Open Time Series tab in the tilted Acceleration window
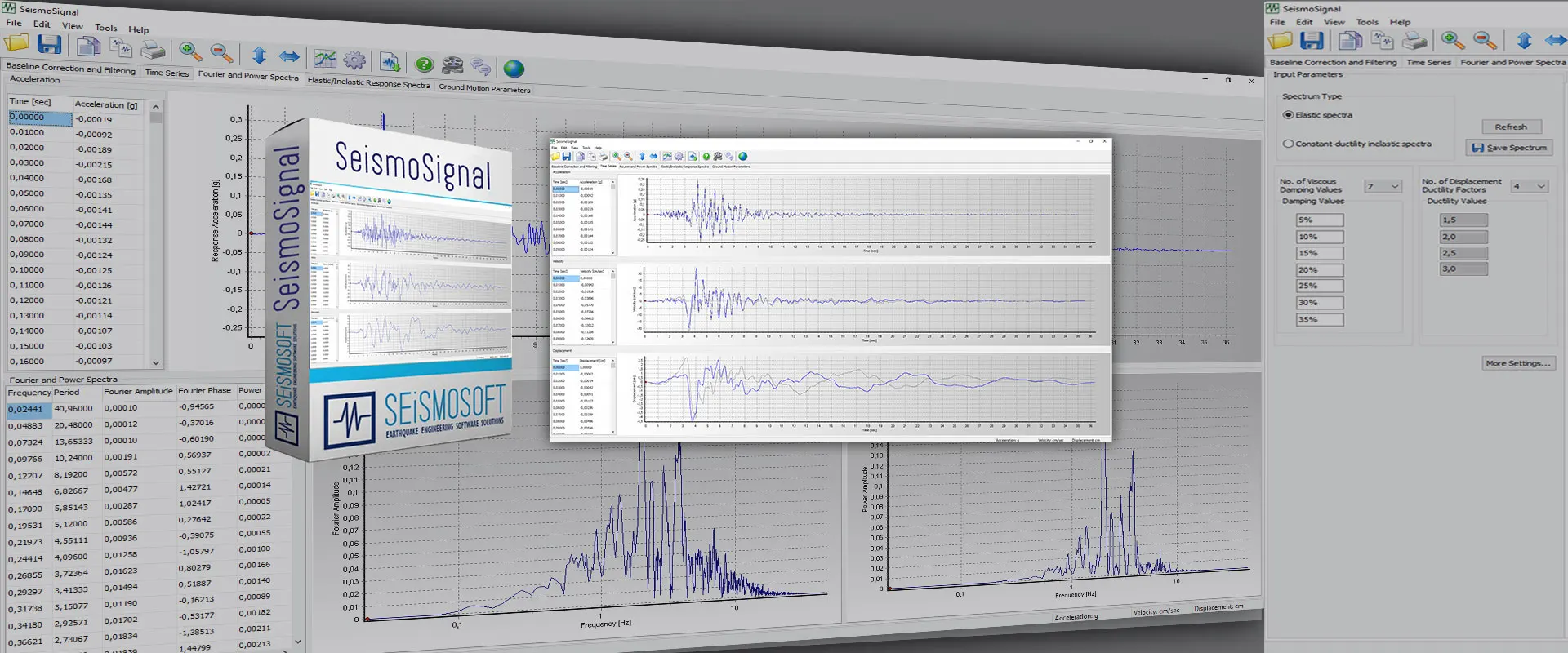 (167, 73)
